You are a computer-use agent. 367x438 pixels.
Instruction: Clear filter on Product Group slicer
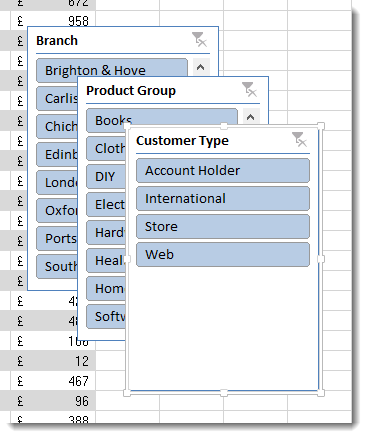pos(250,90)
